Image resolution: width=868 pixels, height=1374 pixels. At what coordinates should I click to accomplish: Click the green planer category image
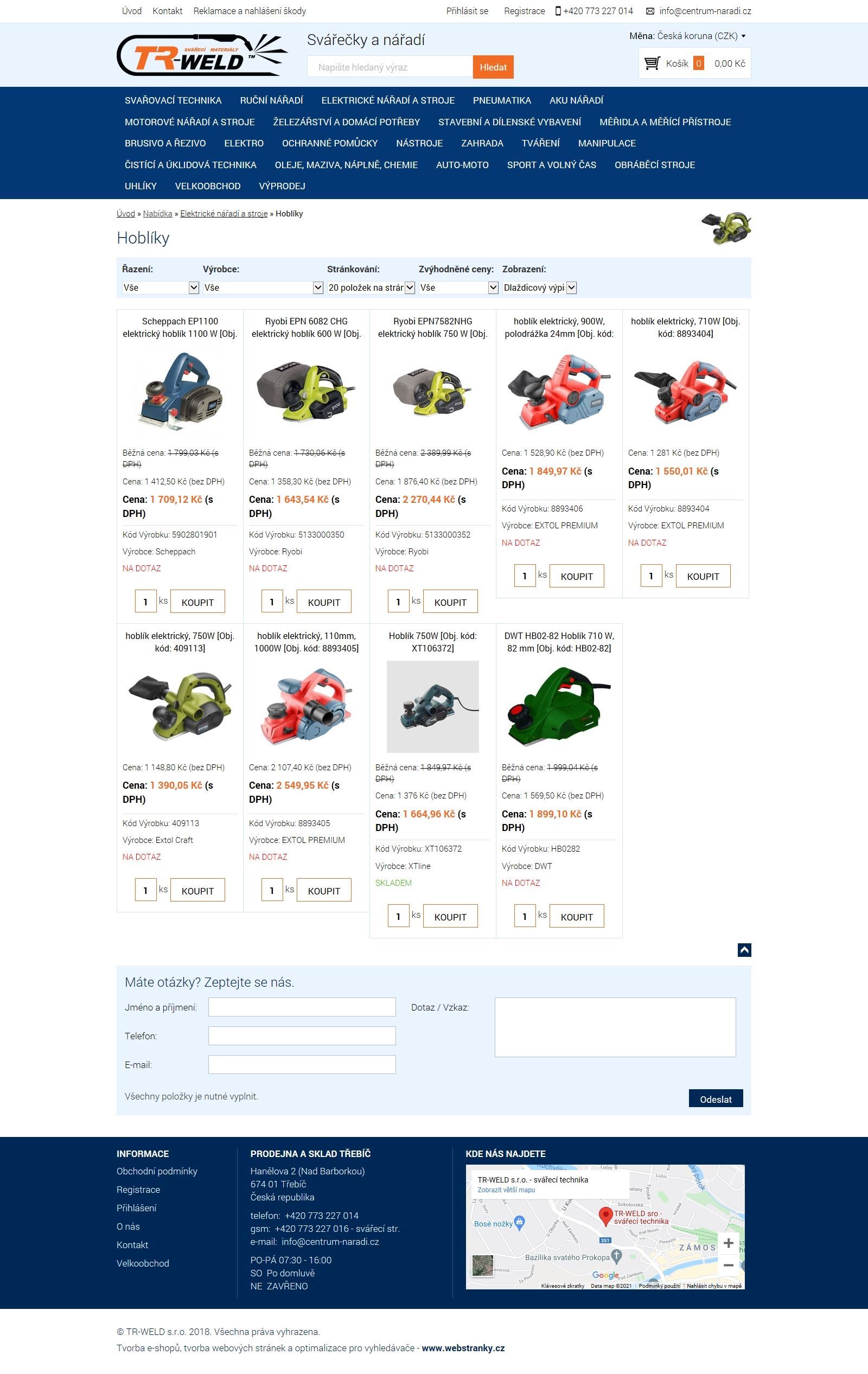click(726, 228)
